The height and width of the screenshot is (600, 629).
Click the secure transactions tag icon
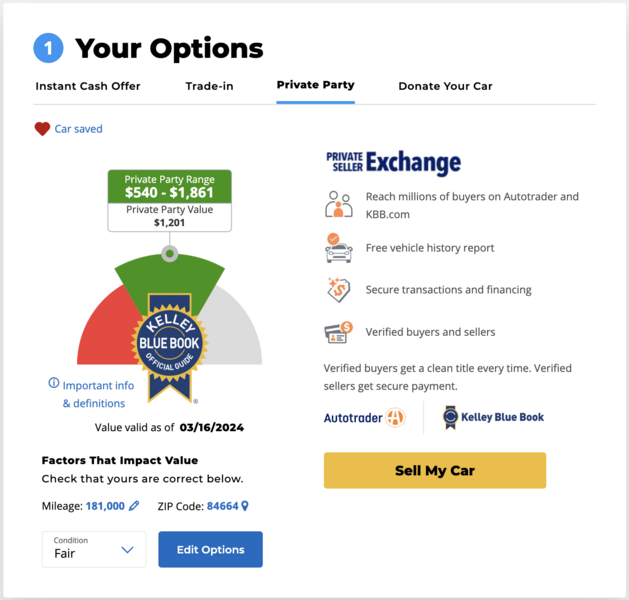pyautogui.click(x=339, y=290)
